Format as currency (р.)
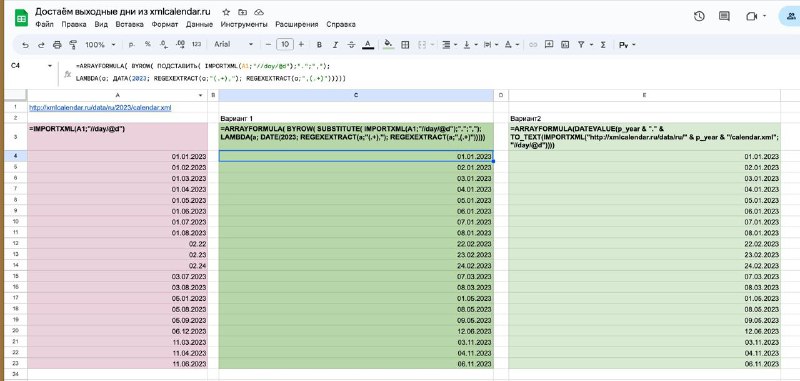The height and width of the screenshot is (381, 800). click(132, 45)
